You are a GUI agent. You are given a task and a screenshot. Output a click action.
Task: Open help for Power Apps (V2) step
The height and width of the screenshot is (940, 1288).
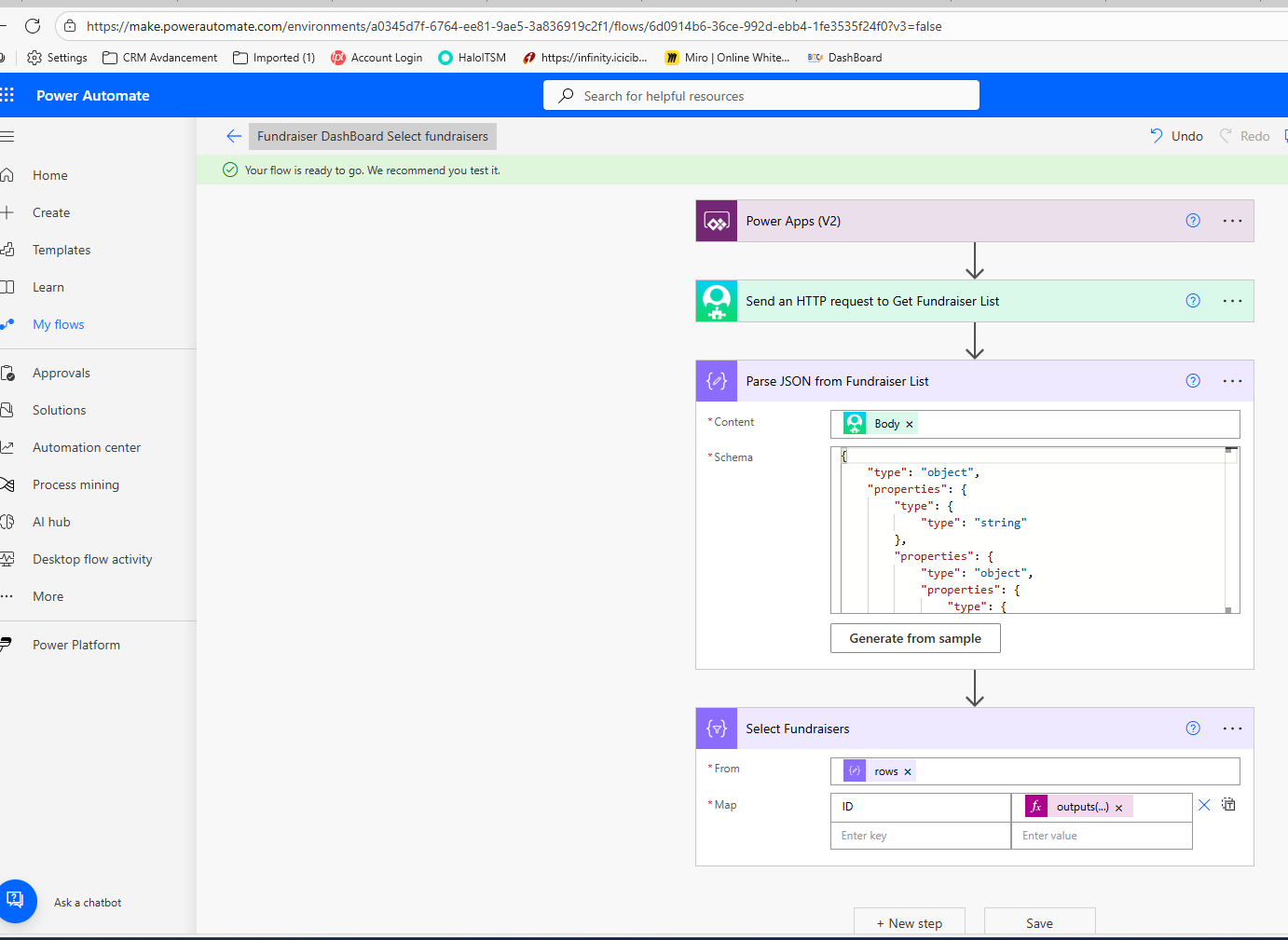pyautogui.click(x=1193, y=221)
